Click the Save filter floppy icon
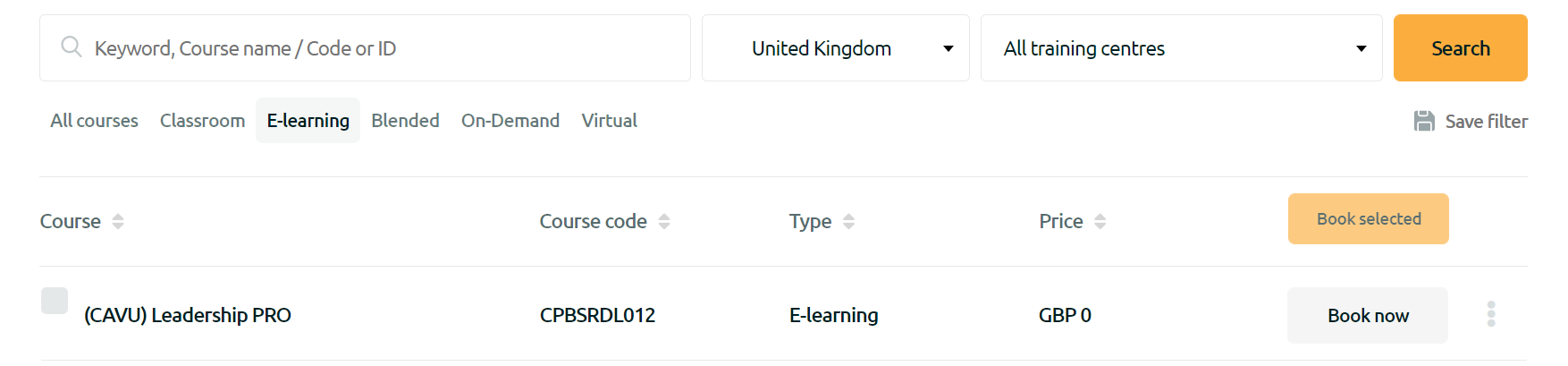The image size is (1568, 366). pyautogui.click(x=1424, y=121)
